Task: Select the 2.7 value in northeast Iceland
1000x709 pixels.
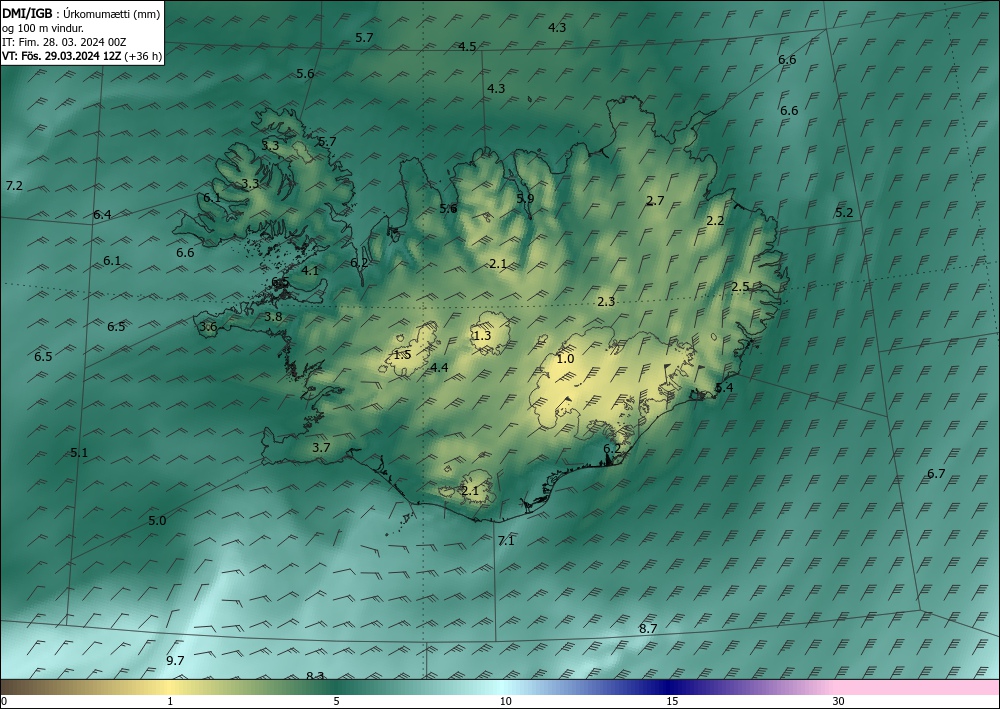Action: (655, 200)
